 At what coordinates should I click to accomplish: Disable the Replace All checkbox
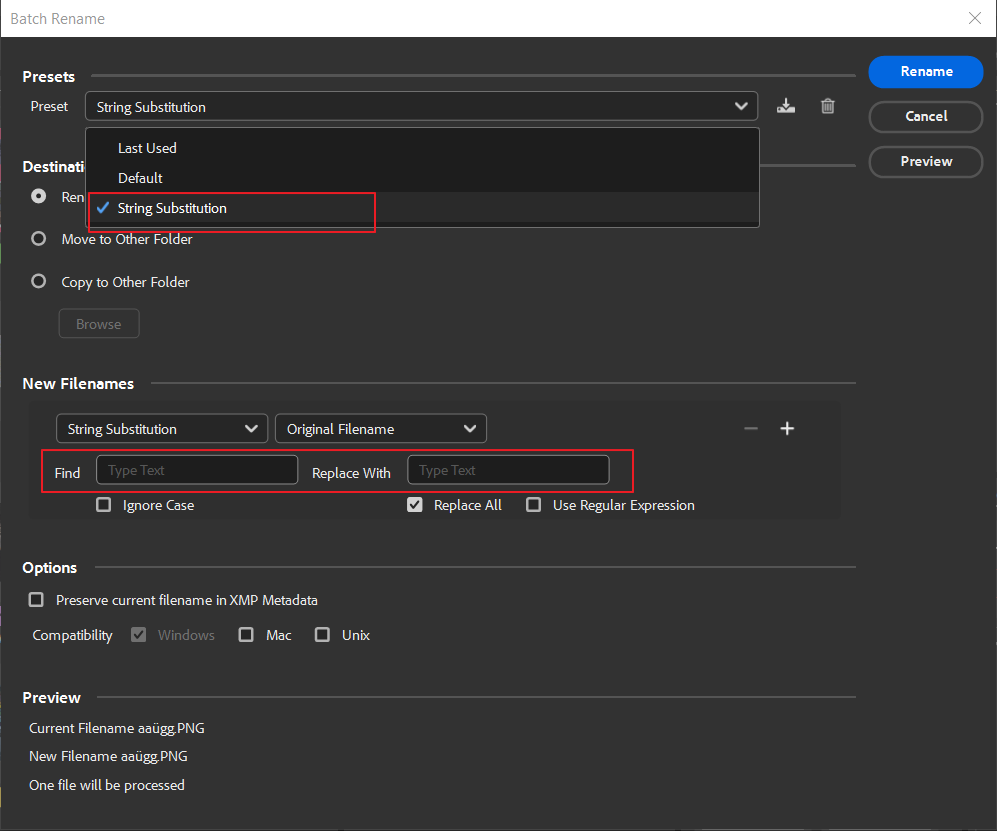415,504
